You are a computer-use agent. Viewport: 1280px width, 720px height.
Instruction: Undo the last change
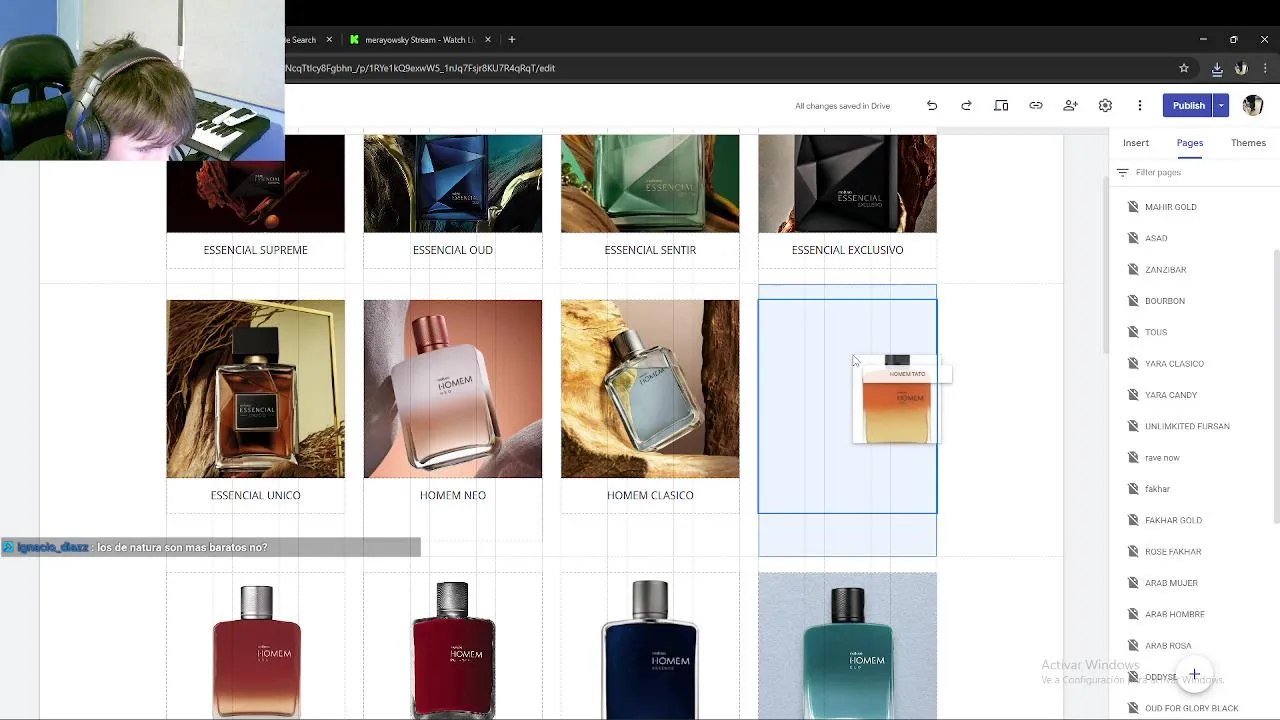932,105
